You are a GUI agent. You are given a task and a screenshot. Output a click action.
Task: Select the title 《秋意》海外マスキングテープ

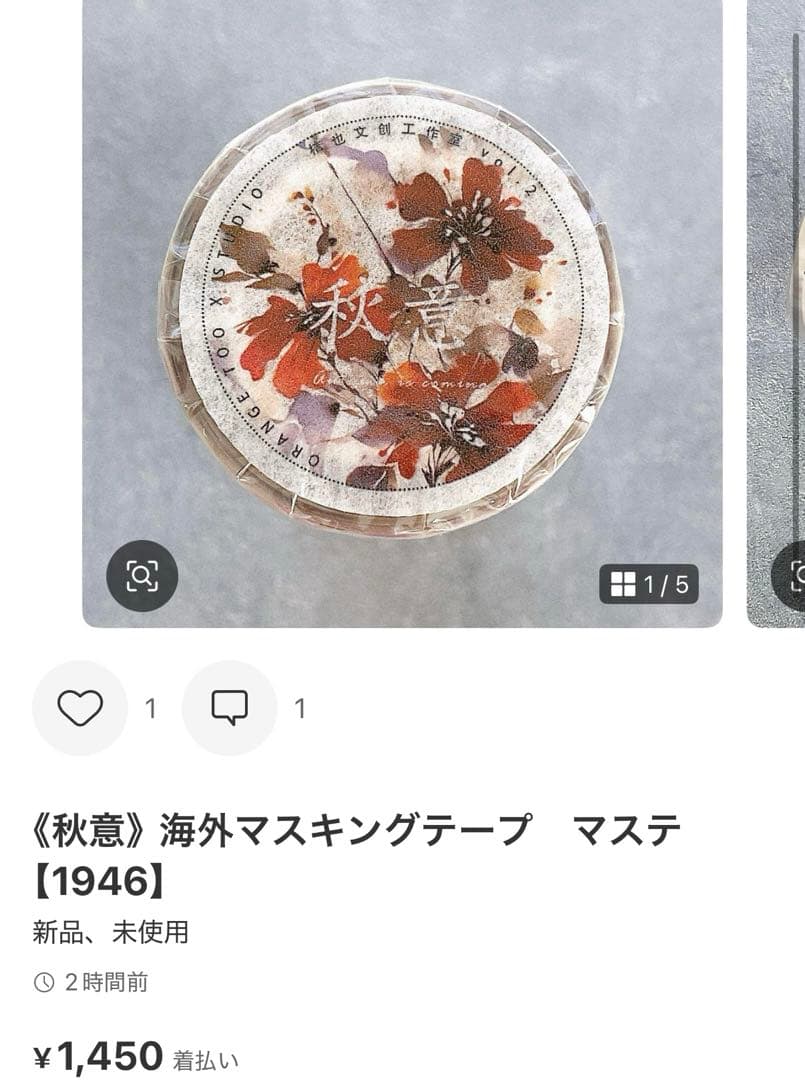click(x=282, y=829)
